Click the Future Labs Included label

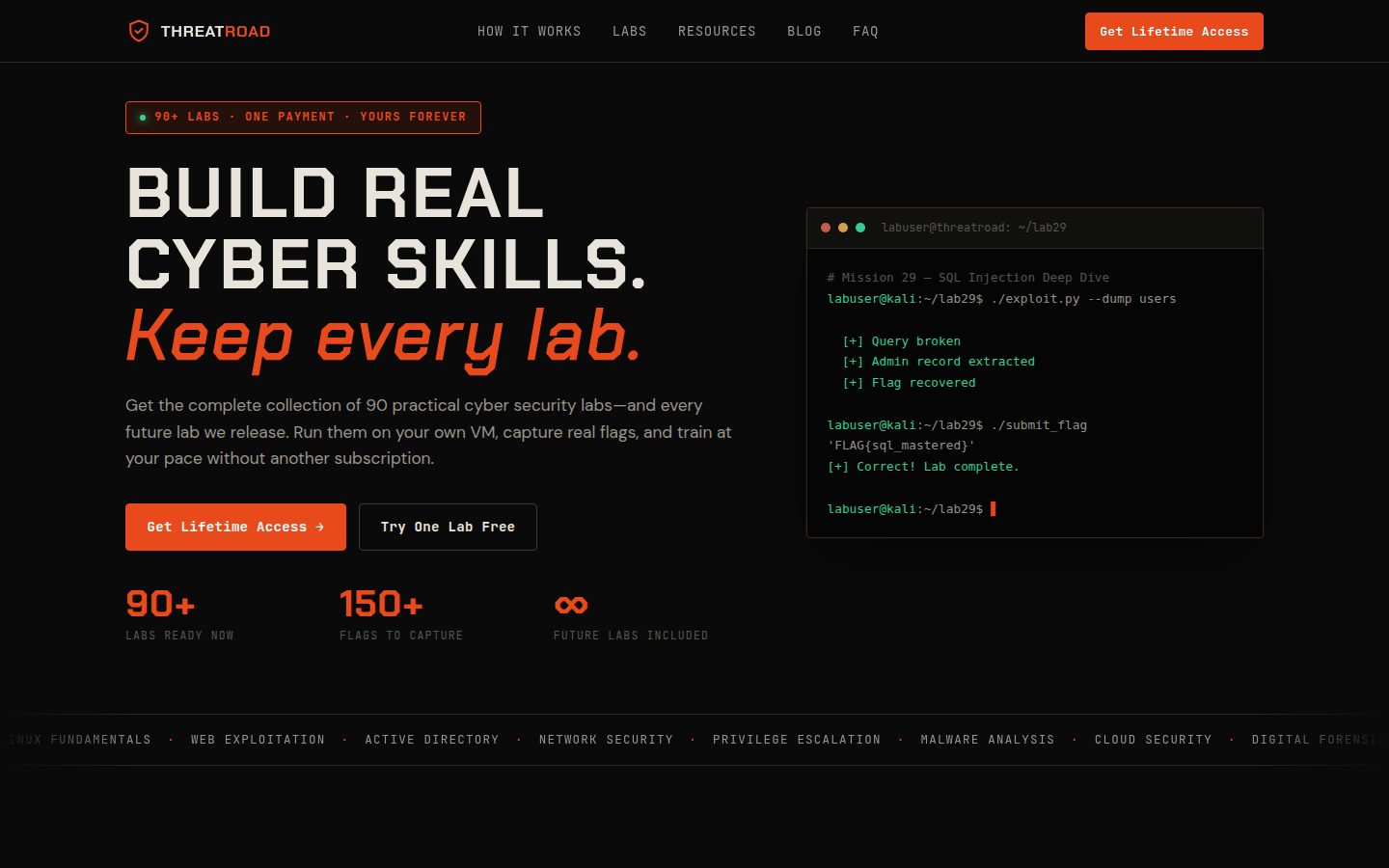click(631, 636)
